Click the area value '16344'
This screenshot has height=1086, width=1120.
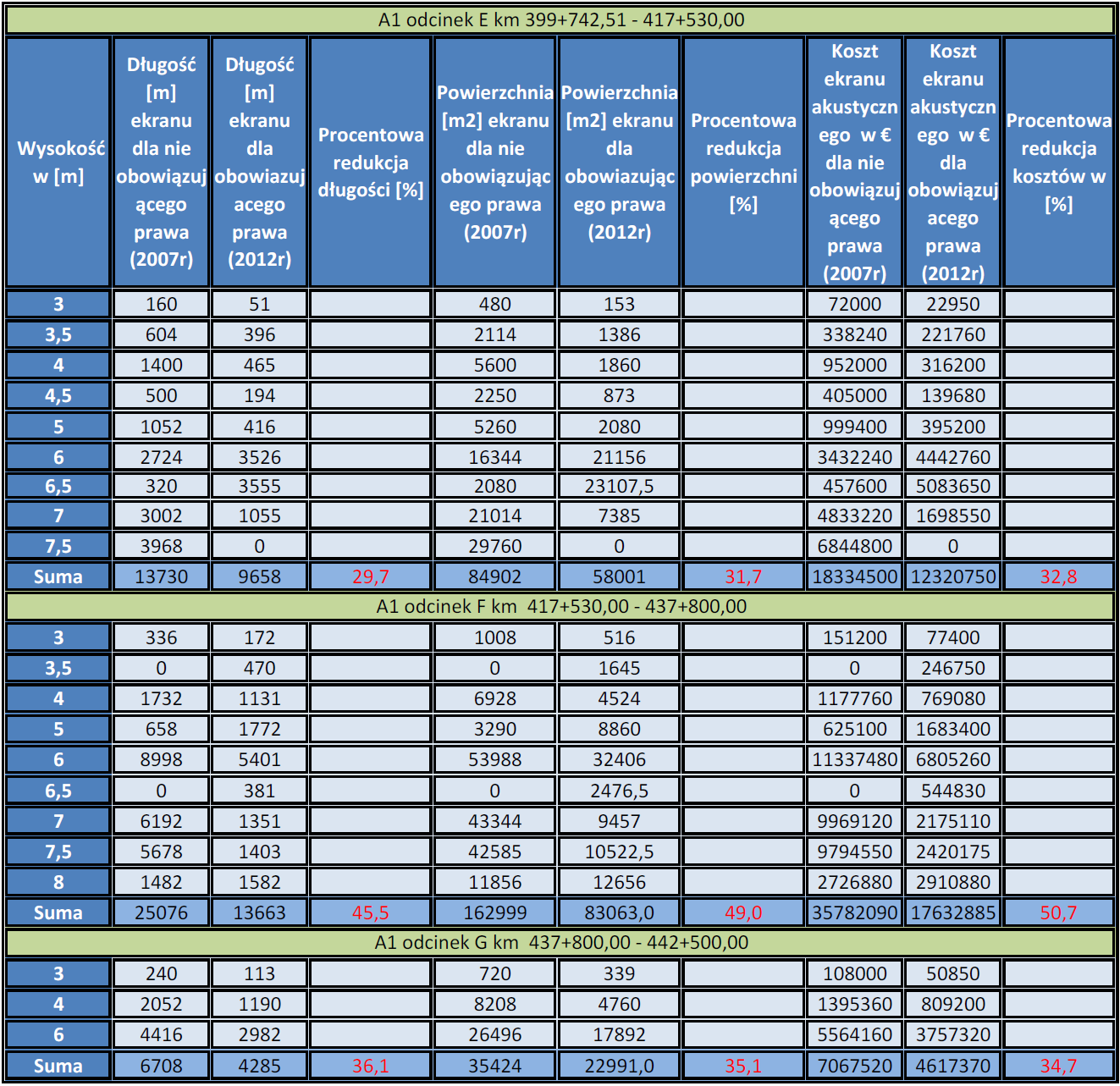(x=495, y=457)
